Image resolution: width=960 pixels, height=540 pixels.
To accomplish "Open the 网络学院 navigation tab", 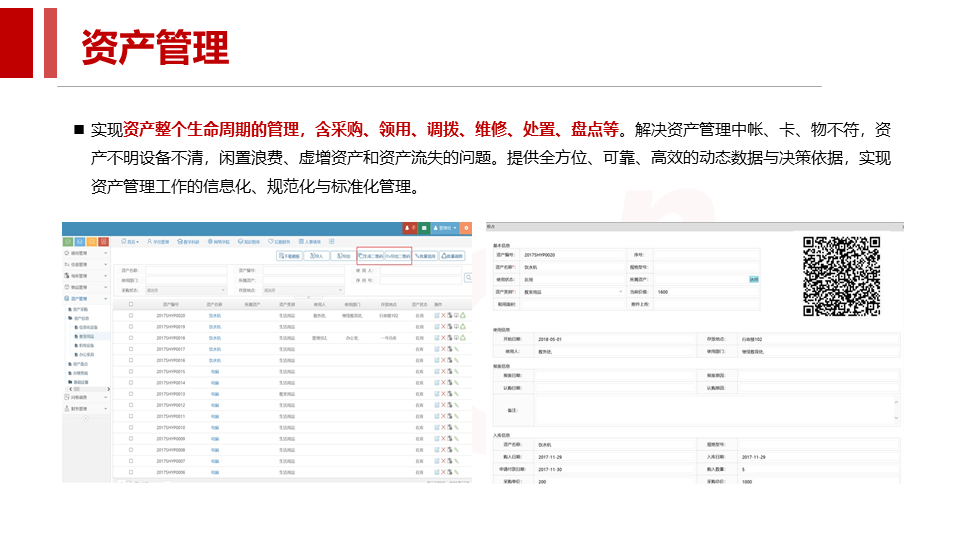I will pos(219,242).
